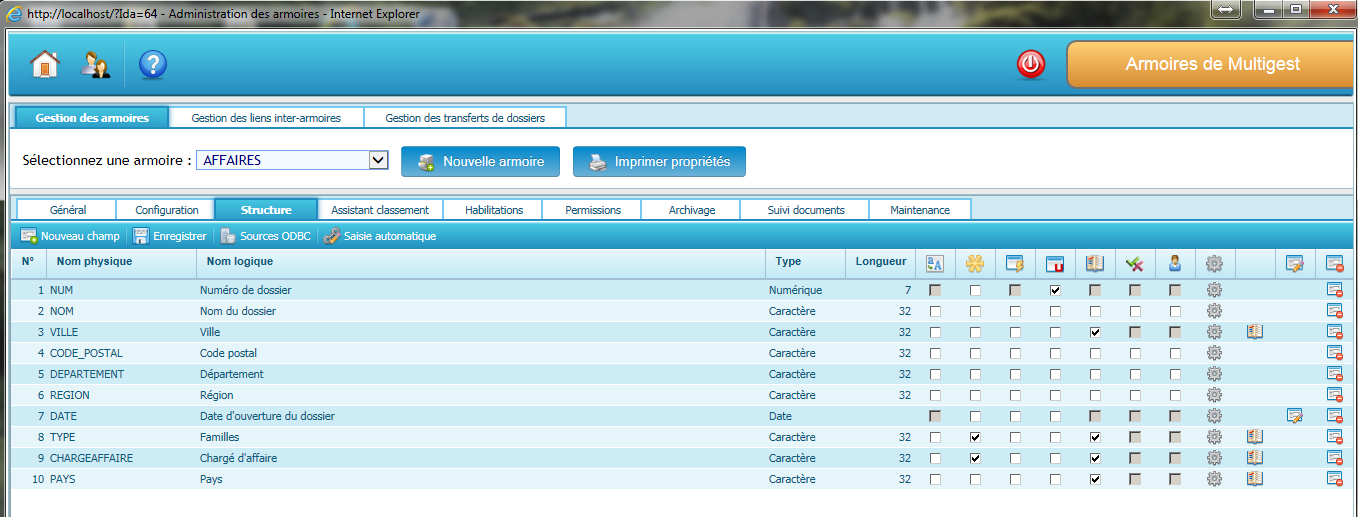
Task: Click the gear settings icon for VILLE row
Action: 1214,332
